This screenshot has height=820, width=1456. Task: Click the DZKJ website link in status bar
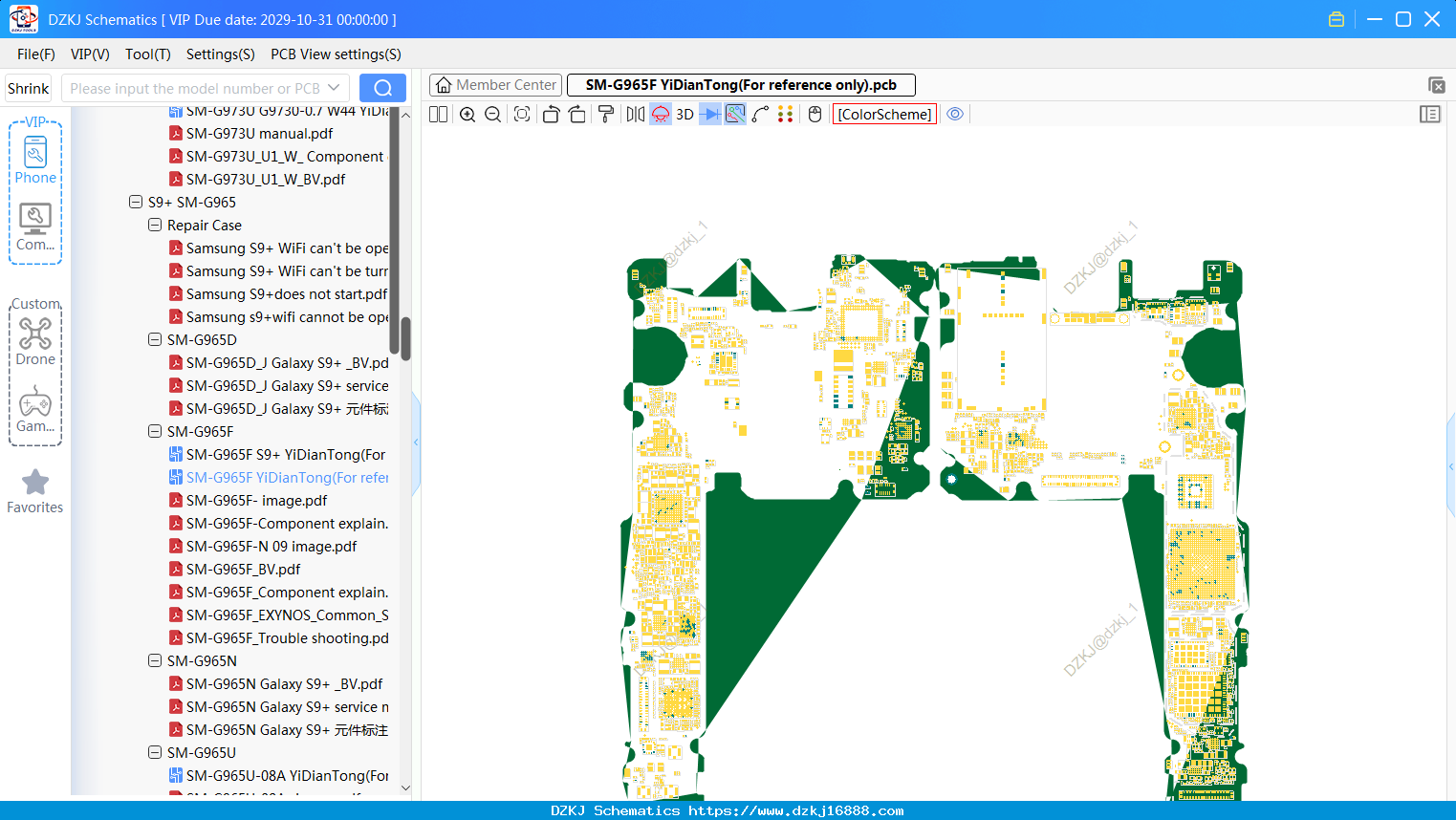point(795,810)
